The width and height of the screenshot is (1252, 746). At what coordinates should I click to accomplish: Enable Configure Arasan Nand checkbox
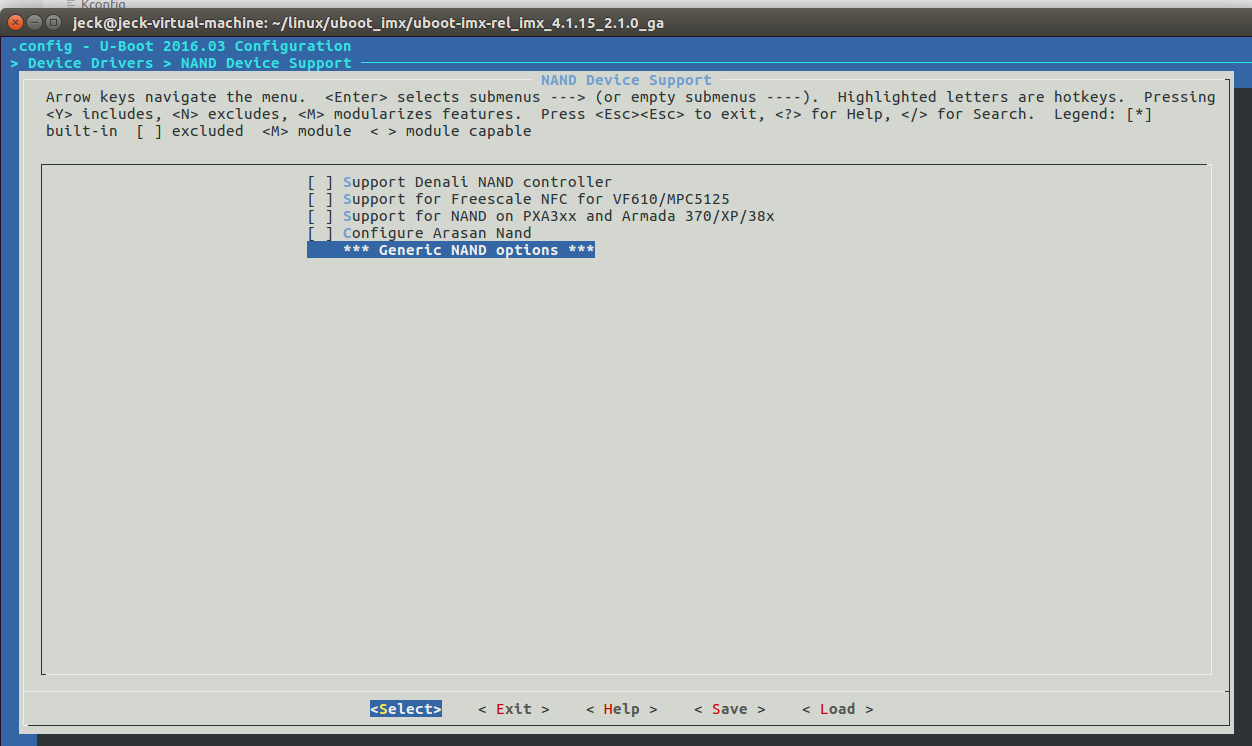click(320, 233)
